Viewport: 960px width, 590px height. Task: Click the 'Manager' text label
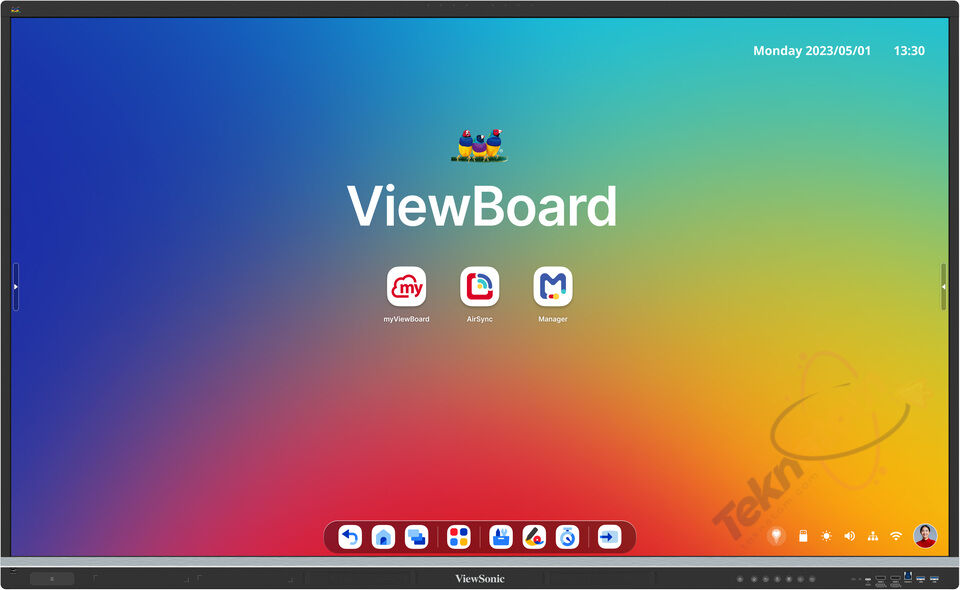click(x=553, y=319)
